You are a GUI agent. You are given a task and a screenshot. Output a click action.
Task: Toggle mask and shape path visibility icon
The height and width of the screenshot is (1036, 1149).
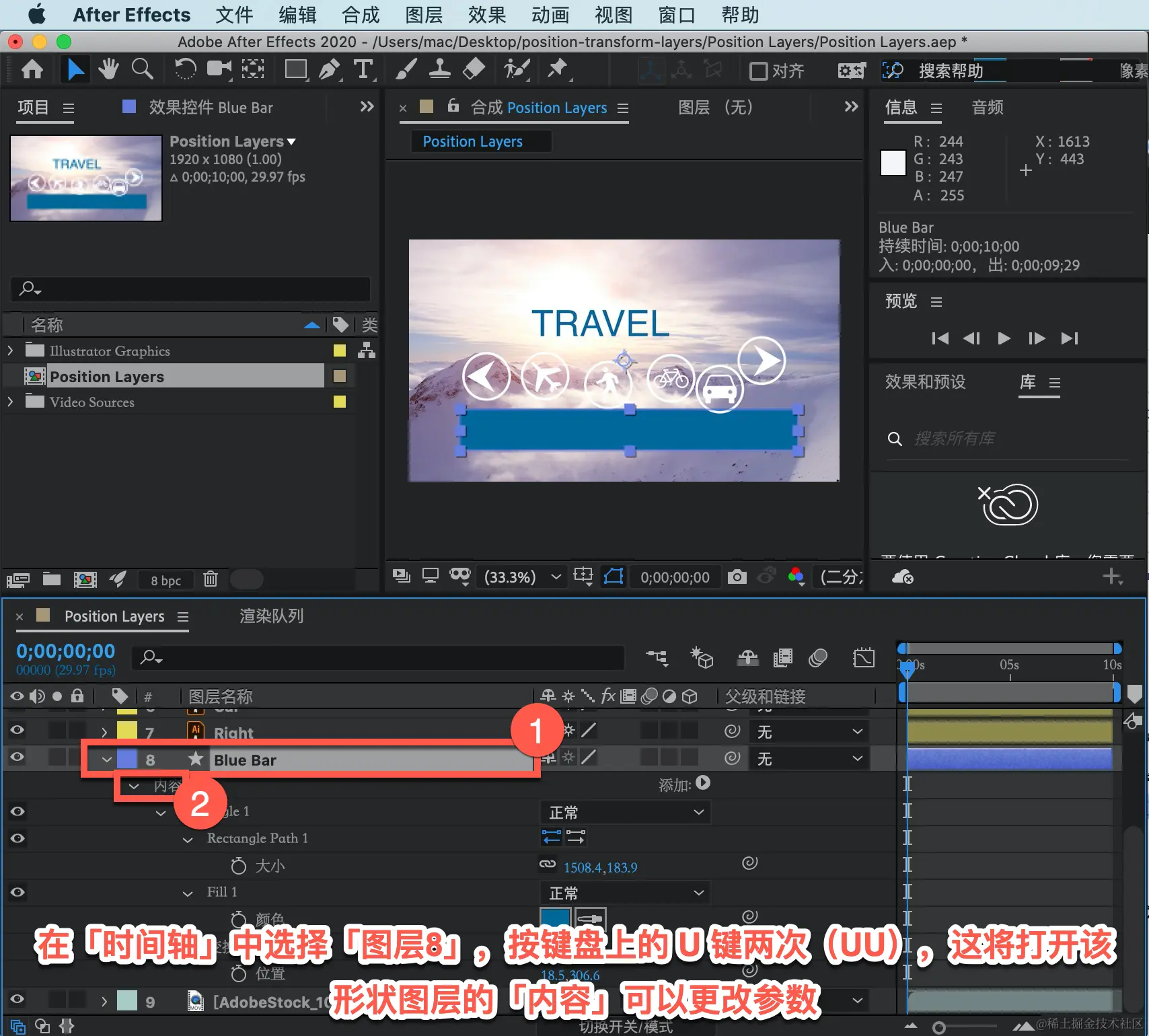pyautogui.click(x=614, y=577)
